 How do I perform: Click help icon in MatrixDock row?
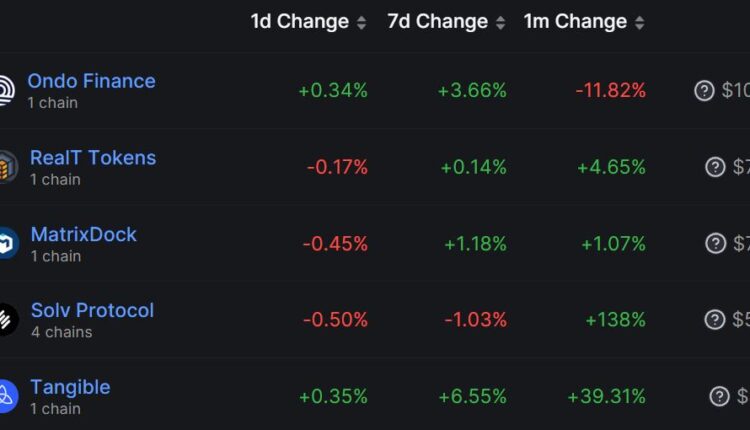(715, 243)
